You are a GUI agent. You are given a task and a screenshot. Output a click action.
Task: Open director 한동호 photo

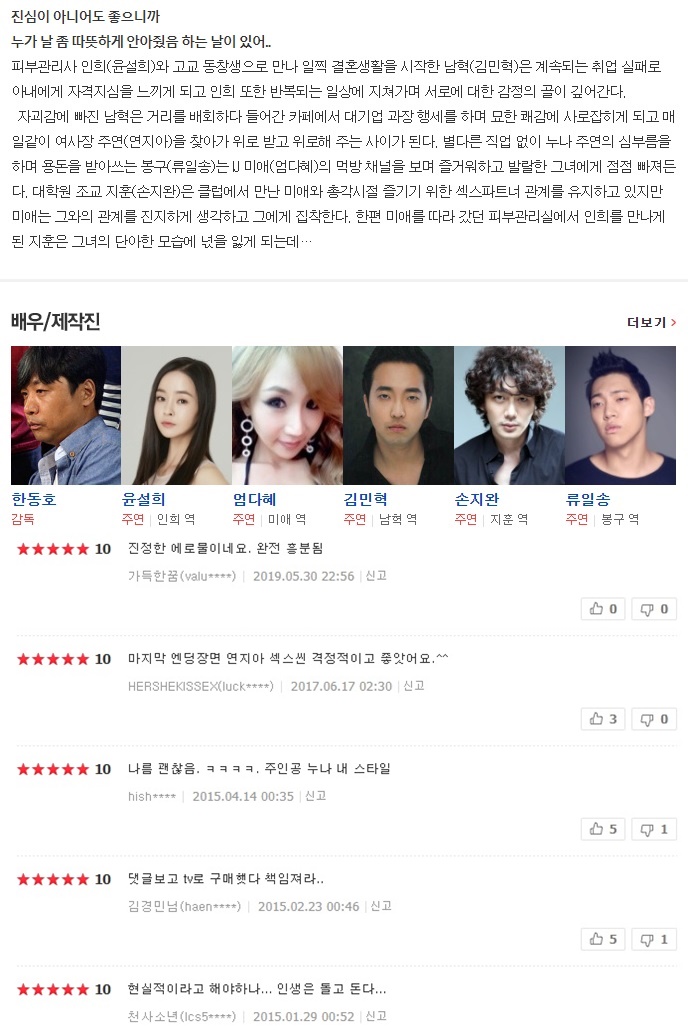click(x=66, y=415)
